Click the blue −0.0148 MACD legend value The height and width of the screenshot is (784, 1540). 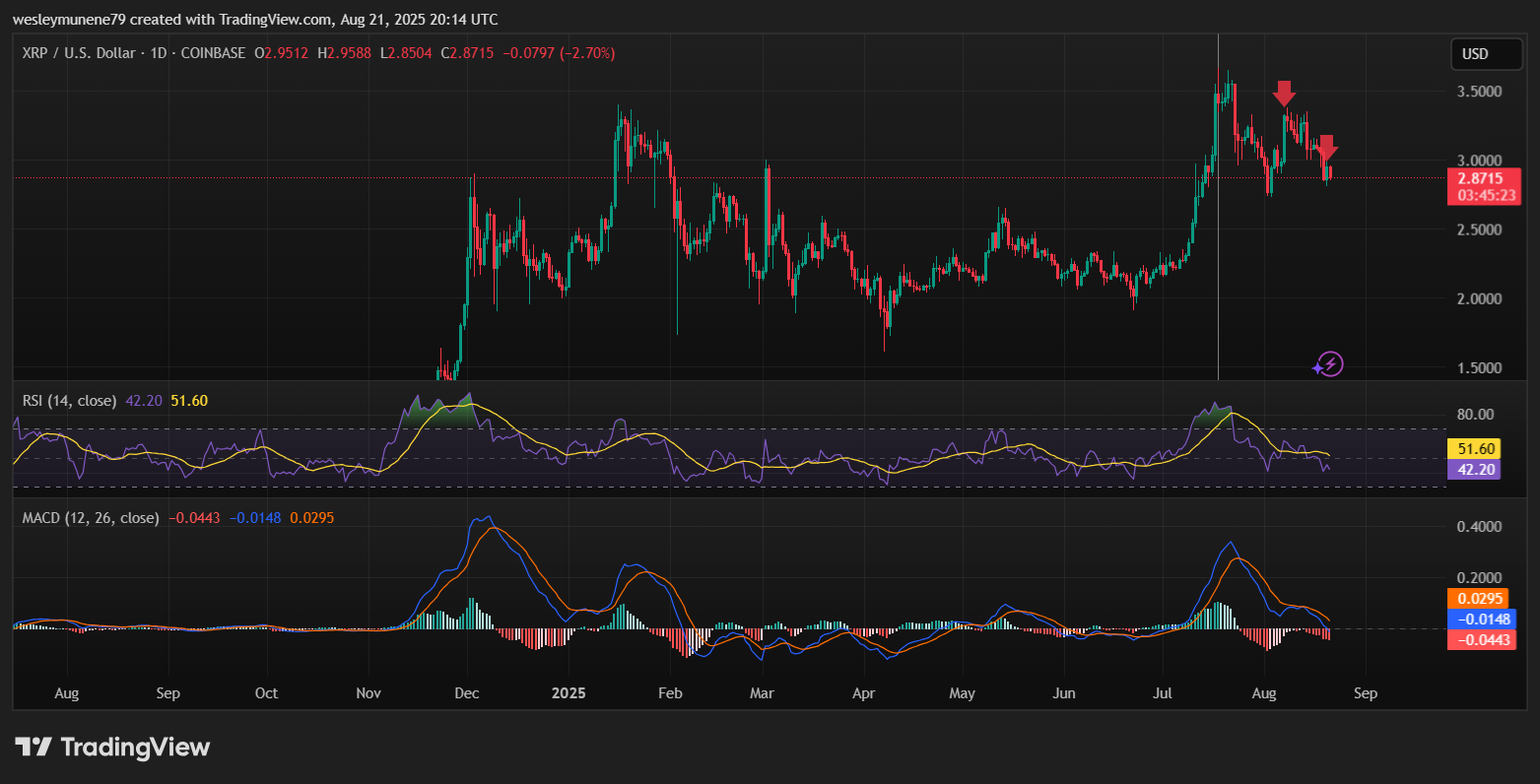pyautogui.click(x=255, y=518)
